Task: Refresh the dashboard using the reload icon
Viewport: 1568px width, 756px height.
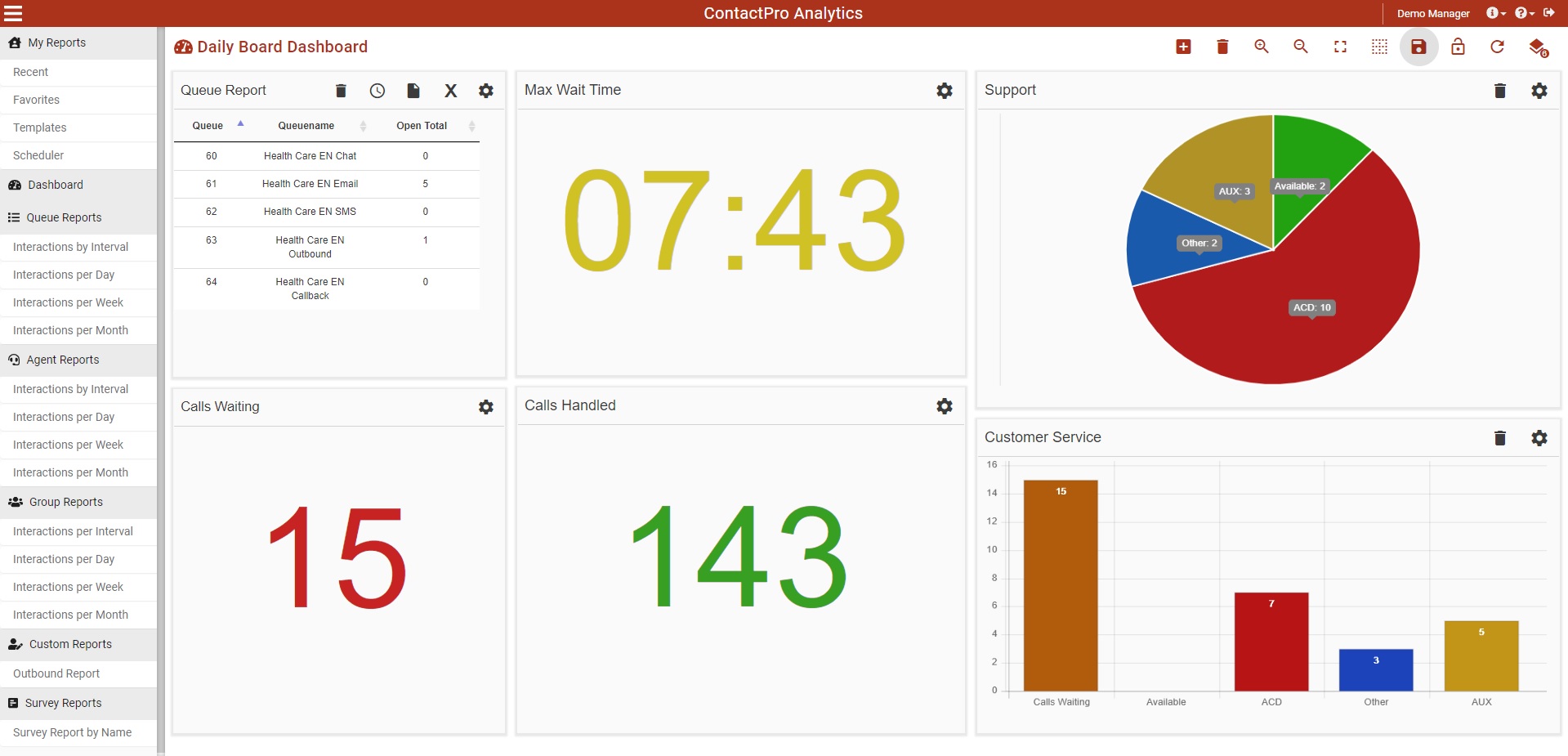Action: [1497, 47]
